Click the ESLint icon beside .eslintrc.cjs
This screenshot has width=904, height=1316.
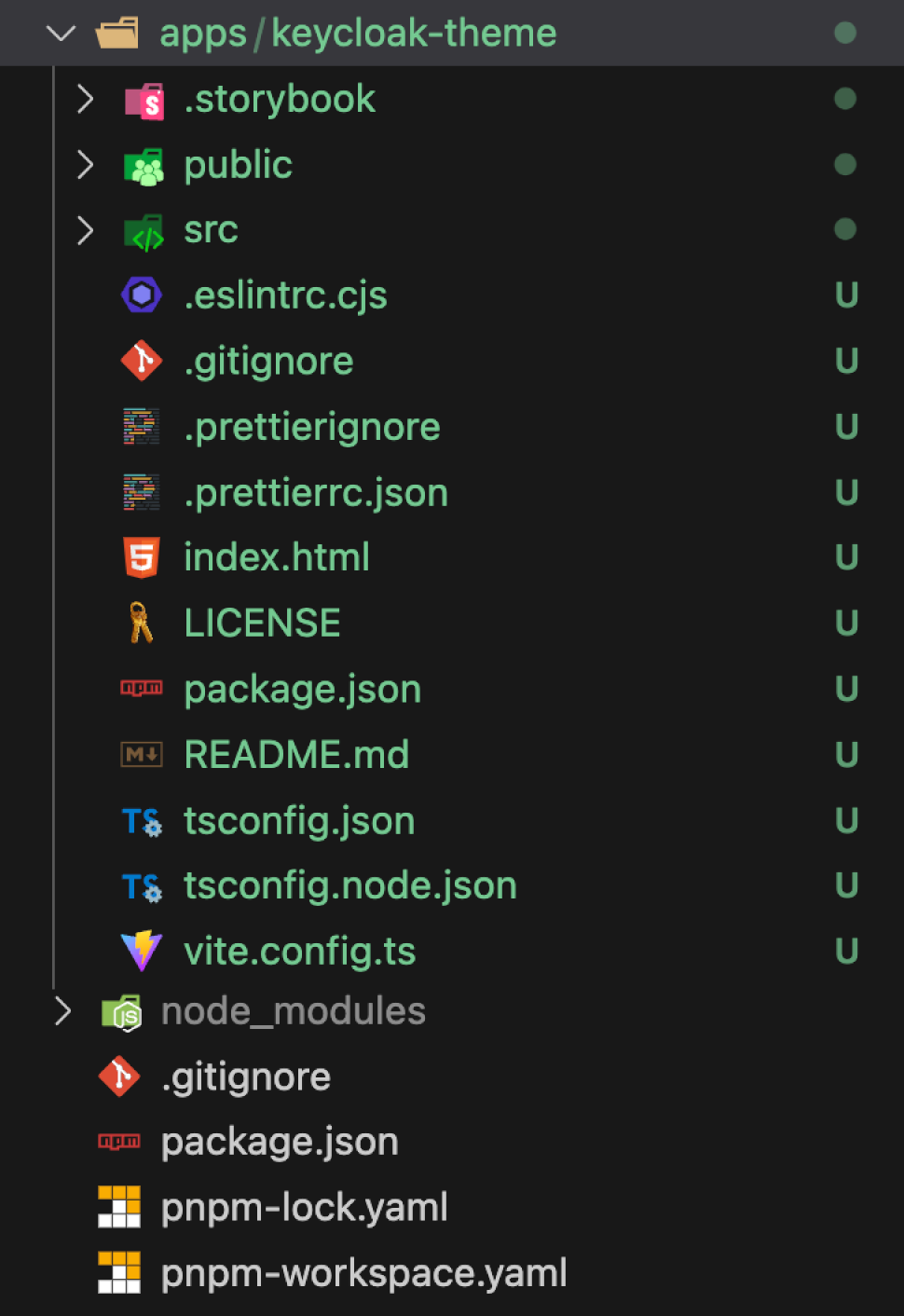[142, 295]
